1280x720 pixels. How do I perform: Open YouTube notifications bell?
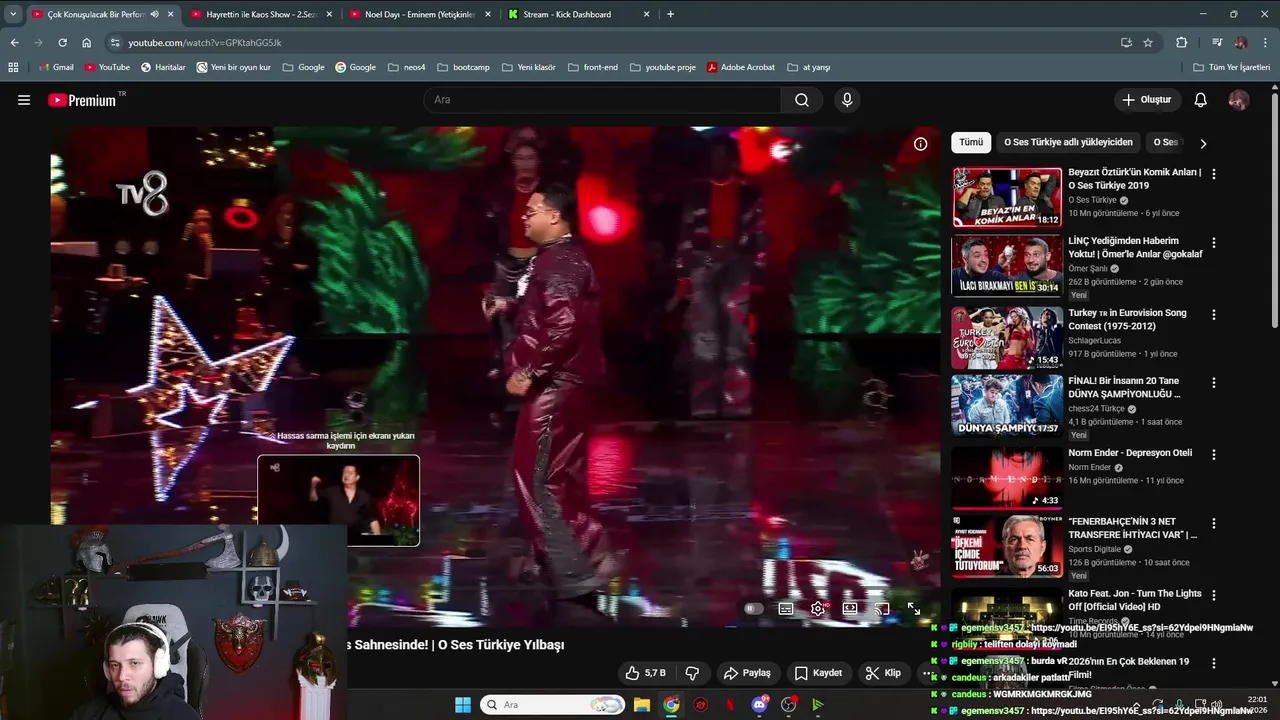point(1201,100)
